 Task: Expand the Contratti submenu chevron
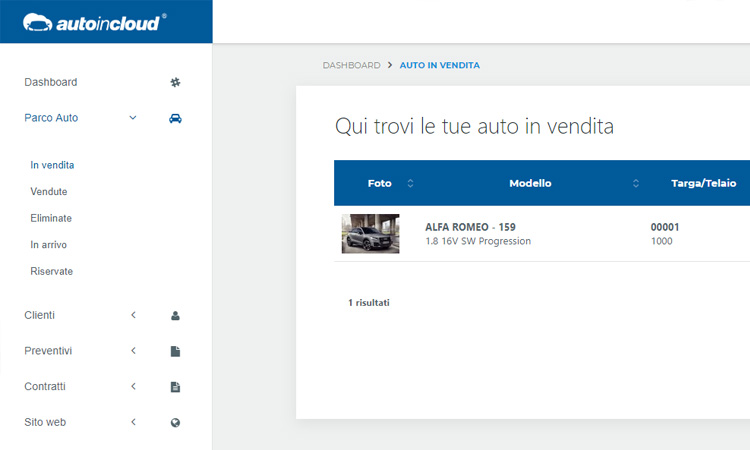click(x=133, y=386)
